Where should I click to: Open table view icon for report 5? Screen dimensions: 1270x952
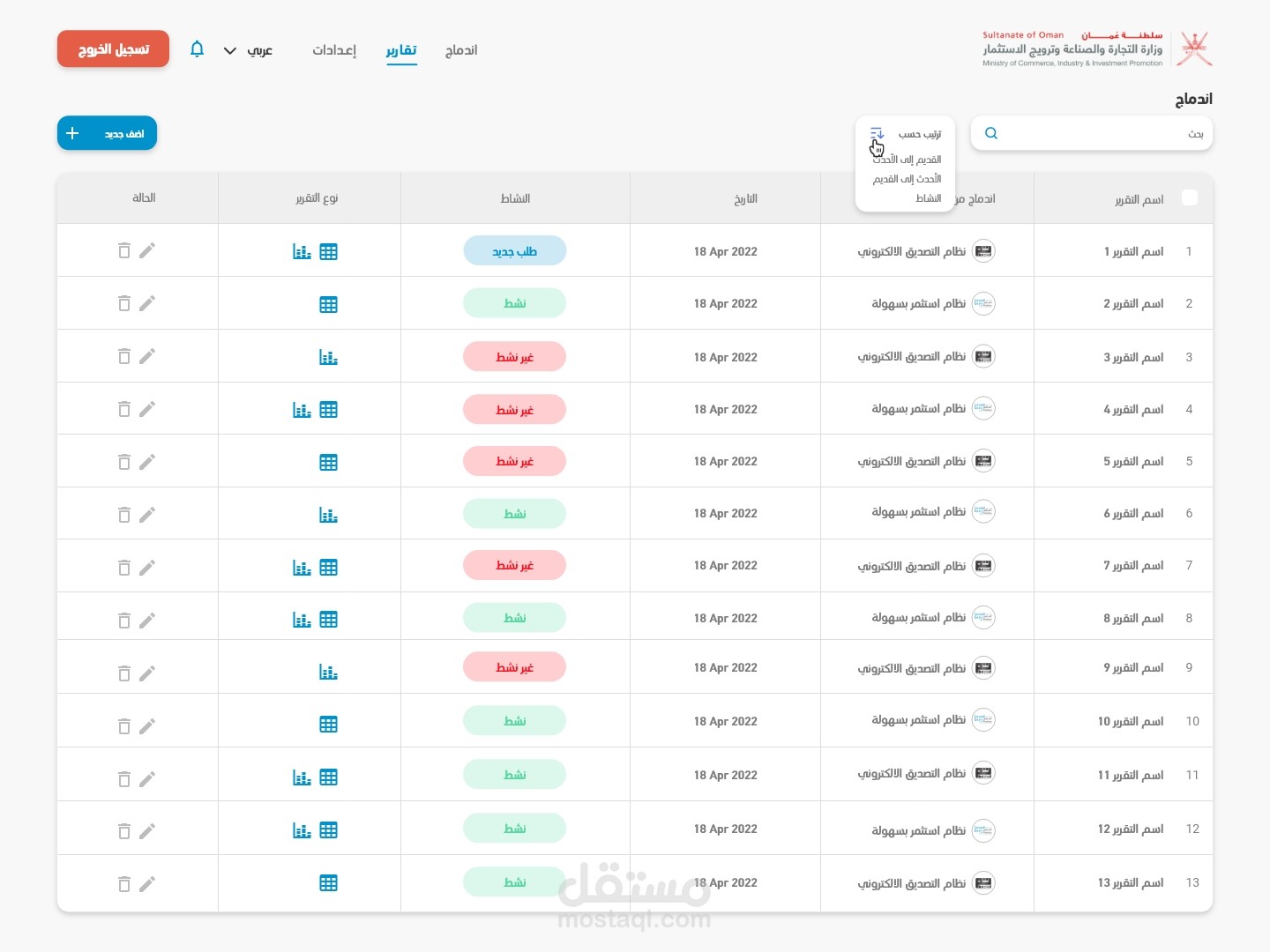click(x=329, y=462)
